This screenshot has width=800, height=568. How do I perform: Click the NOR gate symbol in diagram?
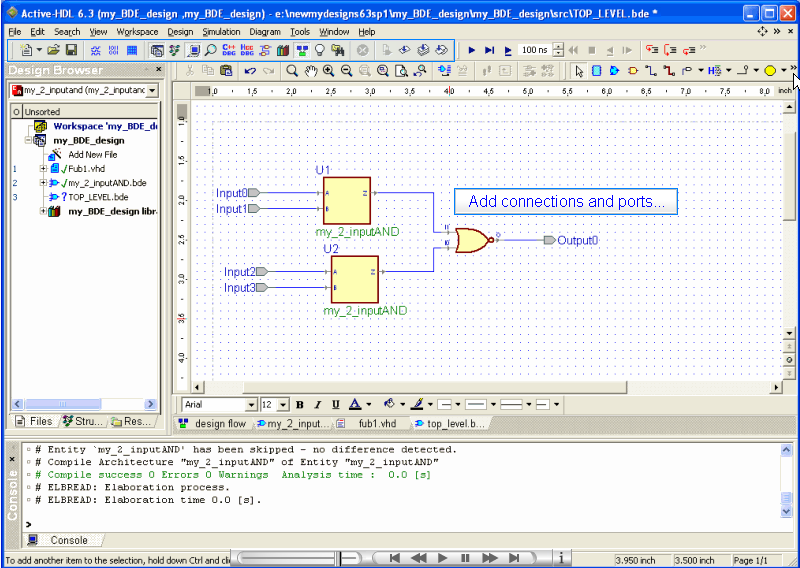472,240
